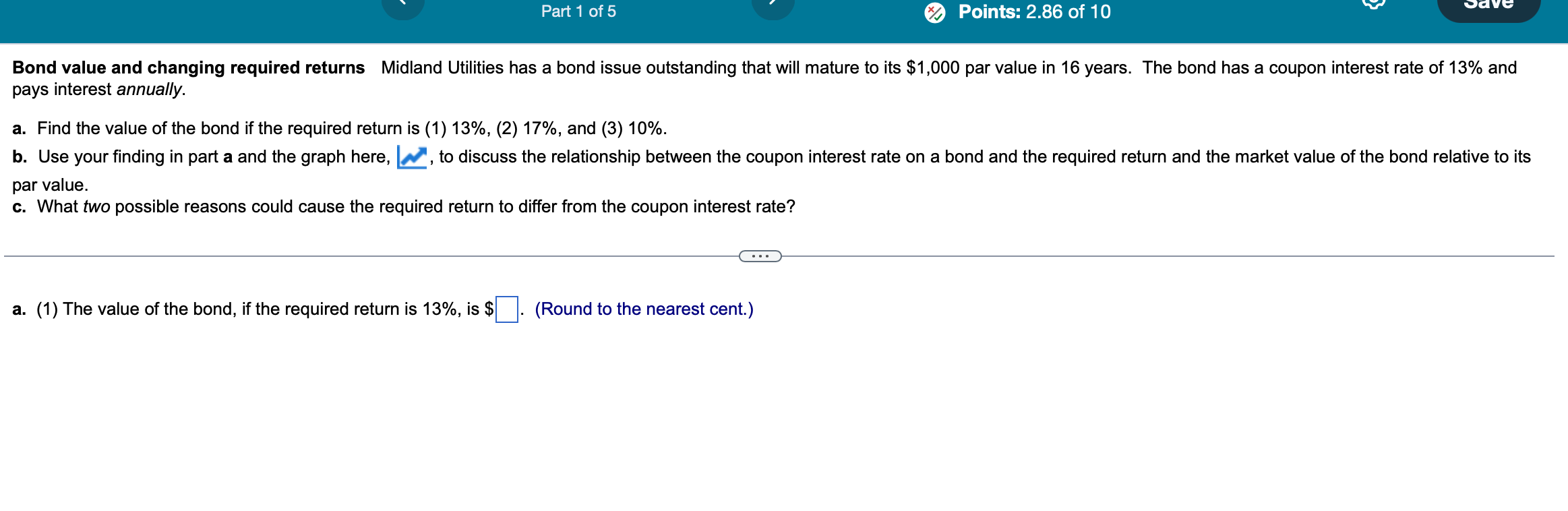Click '(Round to the nearest cent.)' hint text
This screenshot has width=1568, height=511.
pos(643,309)
